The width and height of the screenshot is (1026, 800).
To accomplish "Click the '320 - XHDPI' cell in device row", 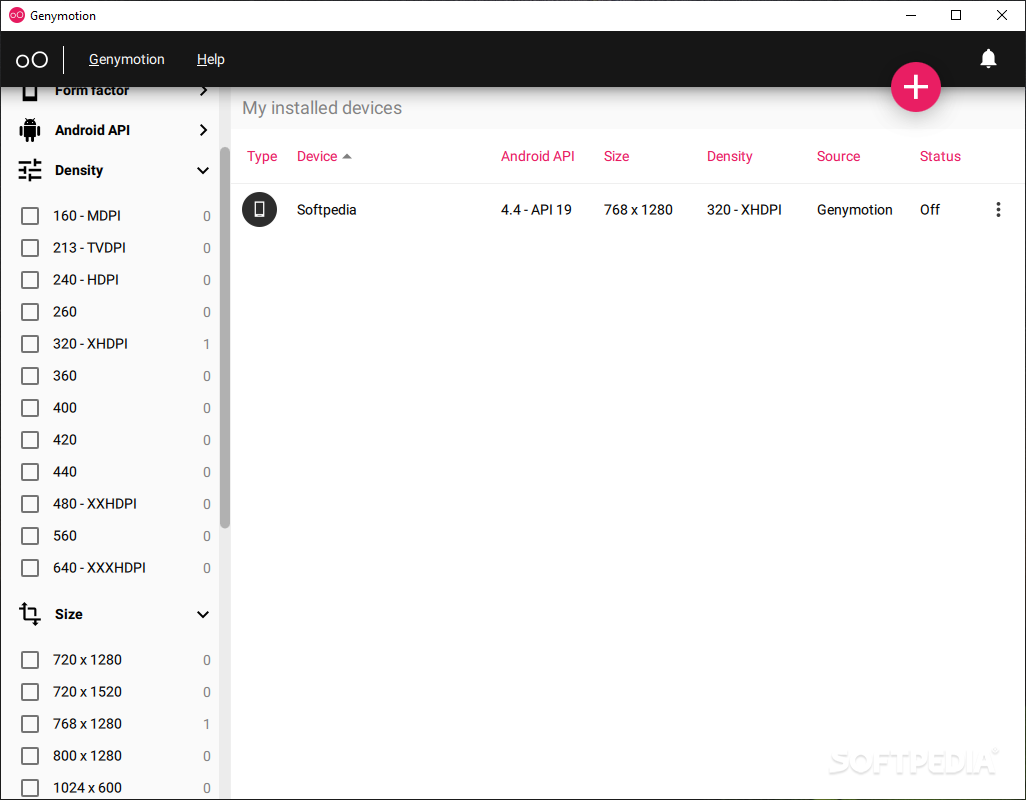I will tap(744, 210).
